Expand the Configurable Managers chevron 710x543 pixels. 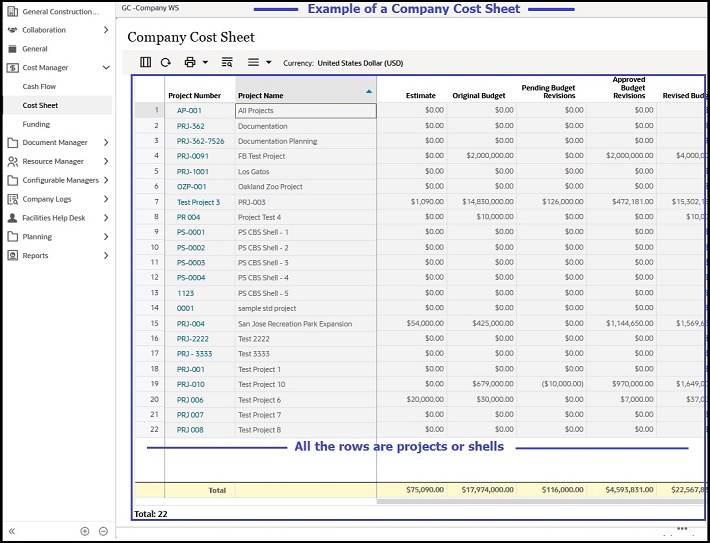[106, 180]
